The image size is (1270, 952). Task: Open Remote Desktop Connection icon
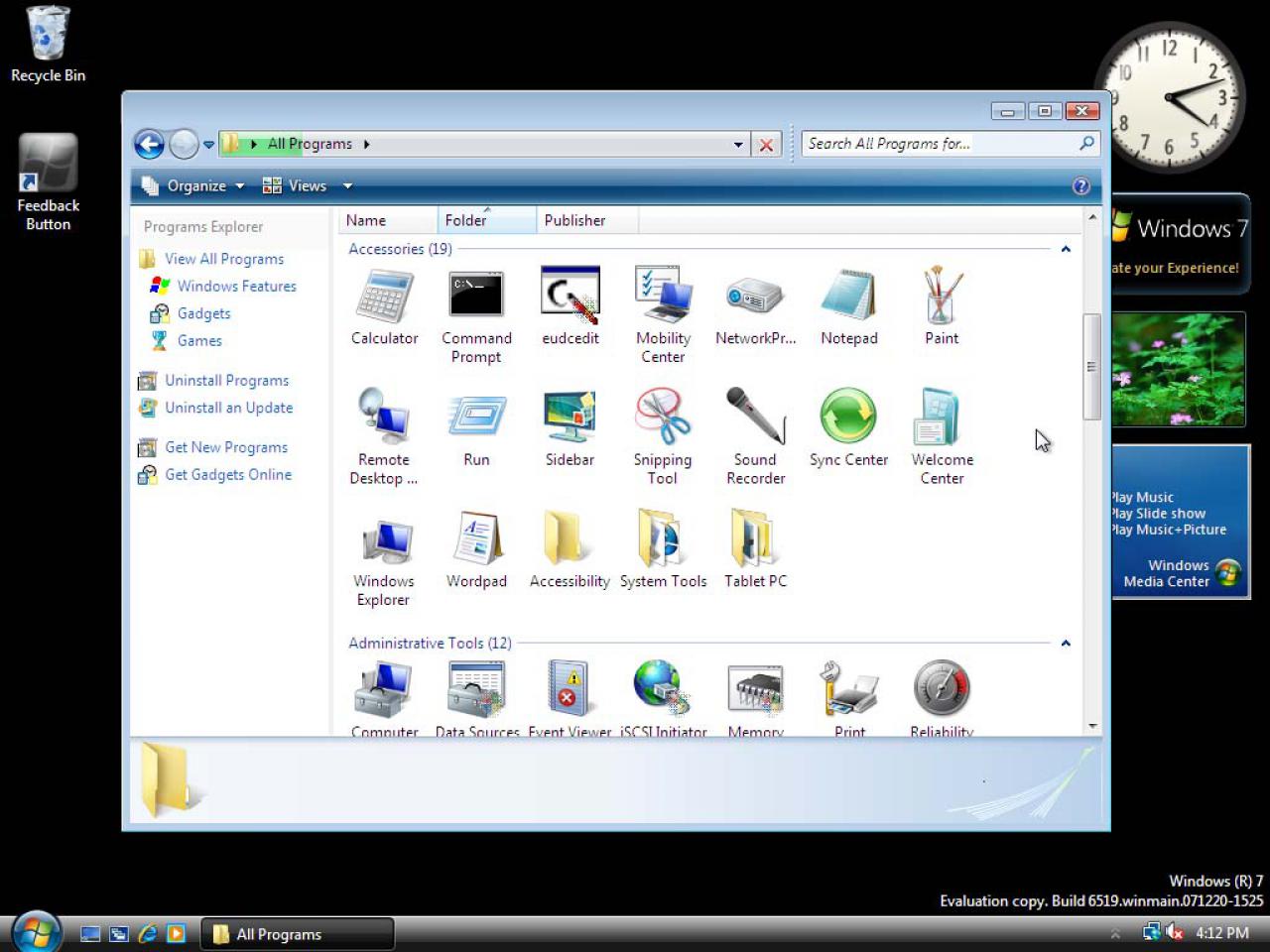(x=384, y=416)
